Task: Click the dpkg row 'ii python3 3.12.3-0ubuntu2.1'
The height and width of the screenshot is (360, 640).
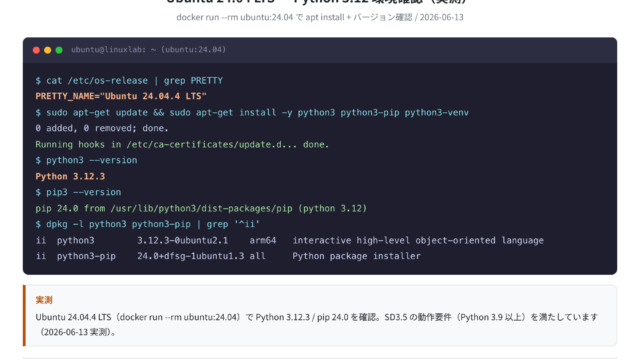Action: coord(289,240)
